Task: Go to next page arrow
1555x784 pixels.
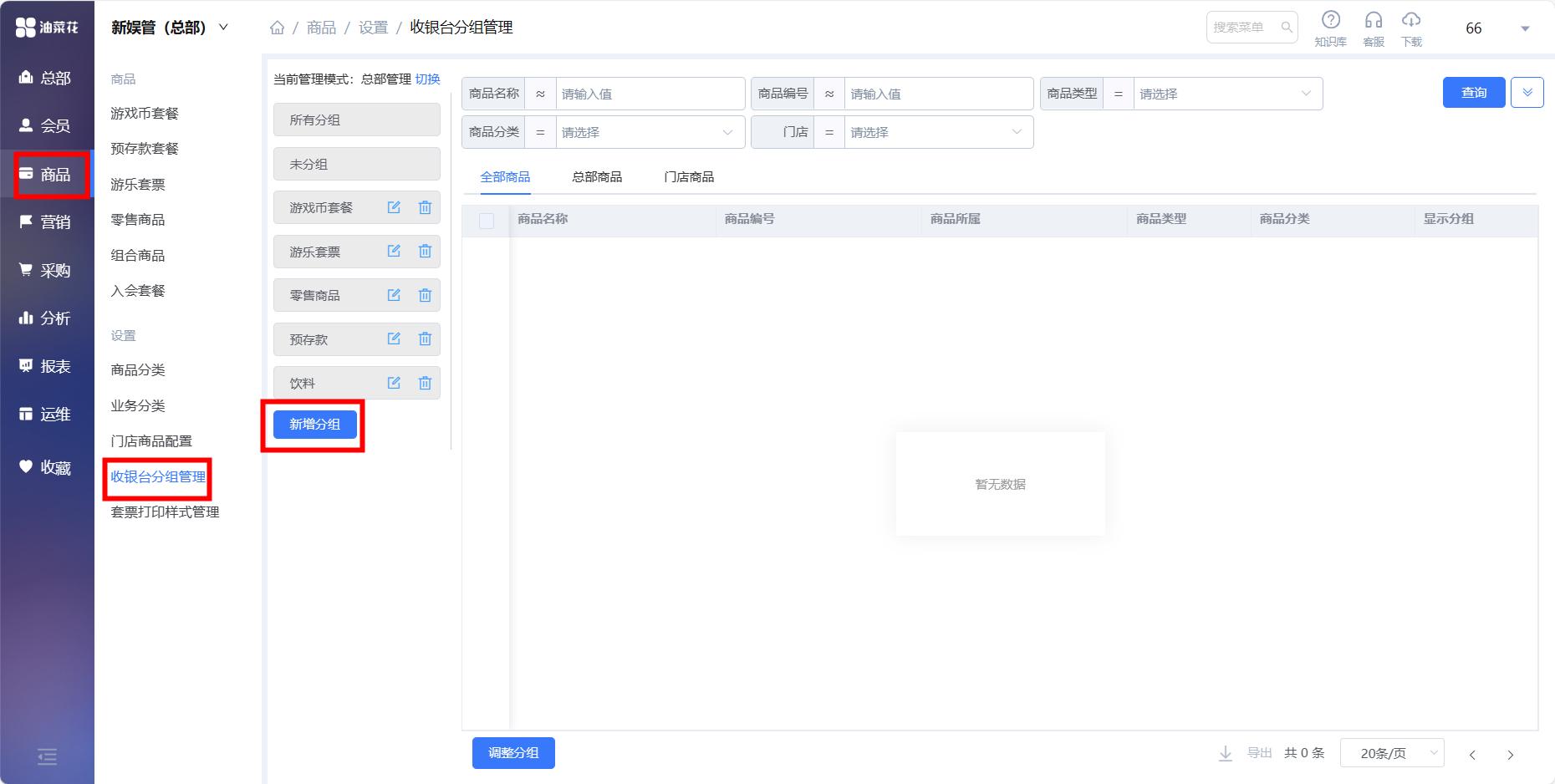Action: (x=1510, y=754)
